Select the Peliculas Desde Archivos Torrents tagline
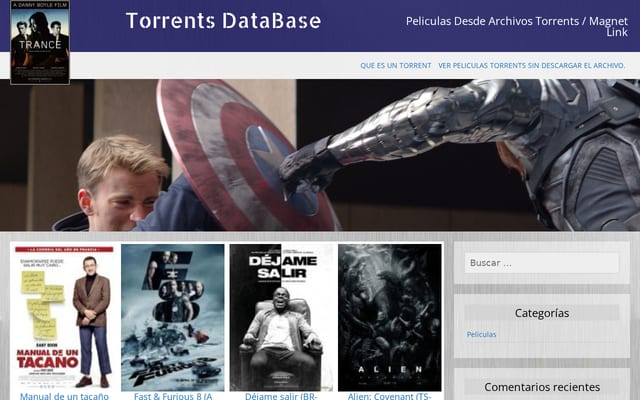This screenshot has height=400, width=640. point(517,27)
